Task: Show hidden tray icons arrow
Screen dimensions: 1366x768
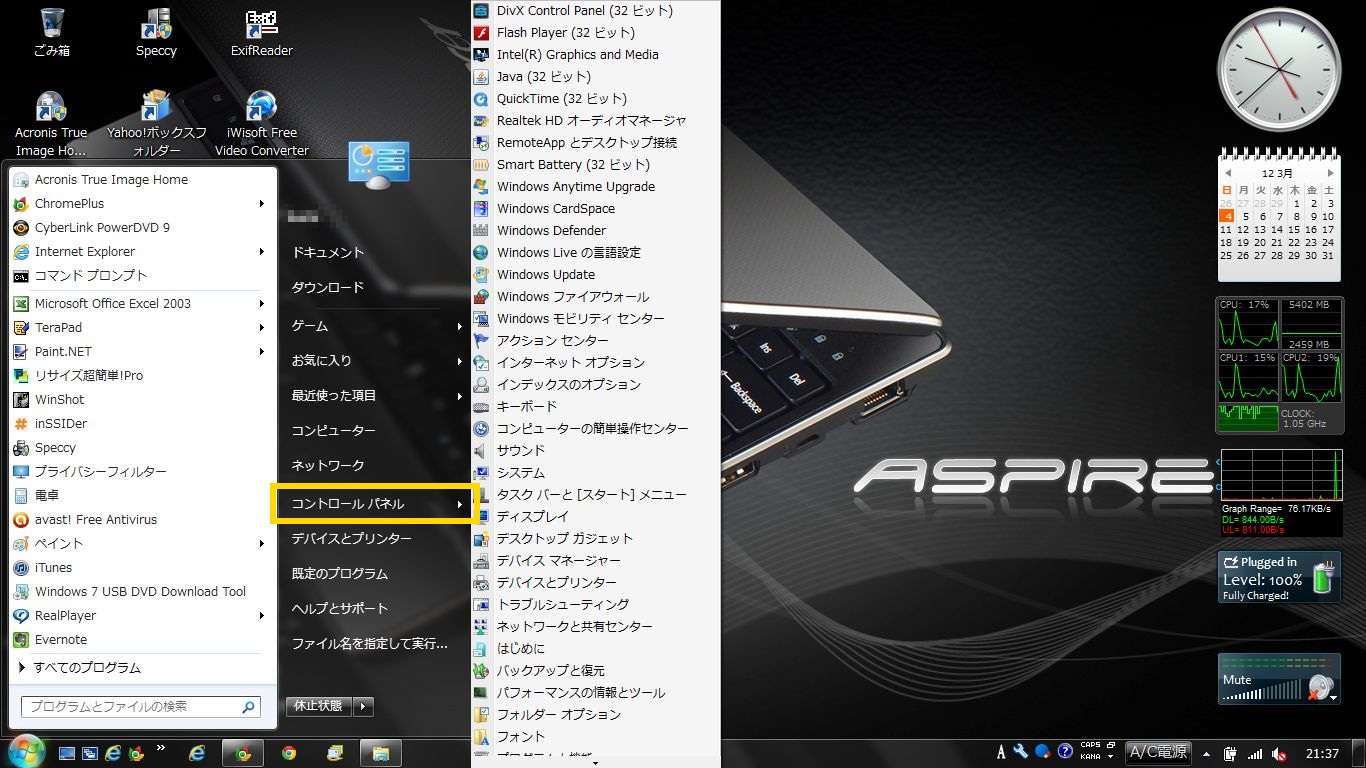Action: pyautogui.click(x=1206, y=753)
